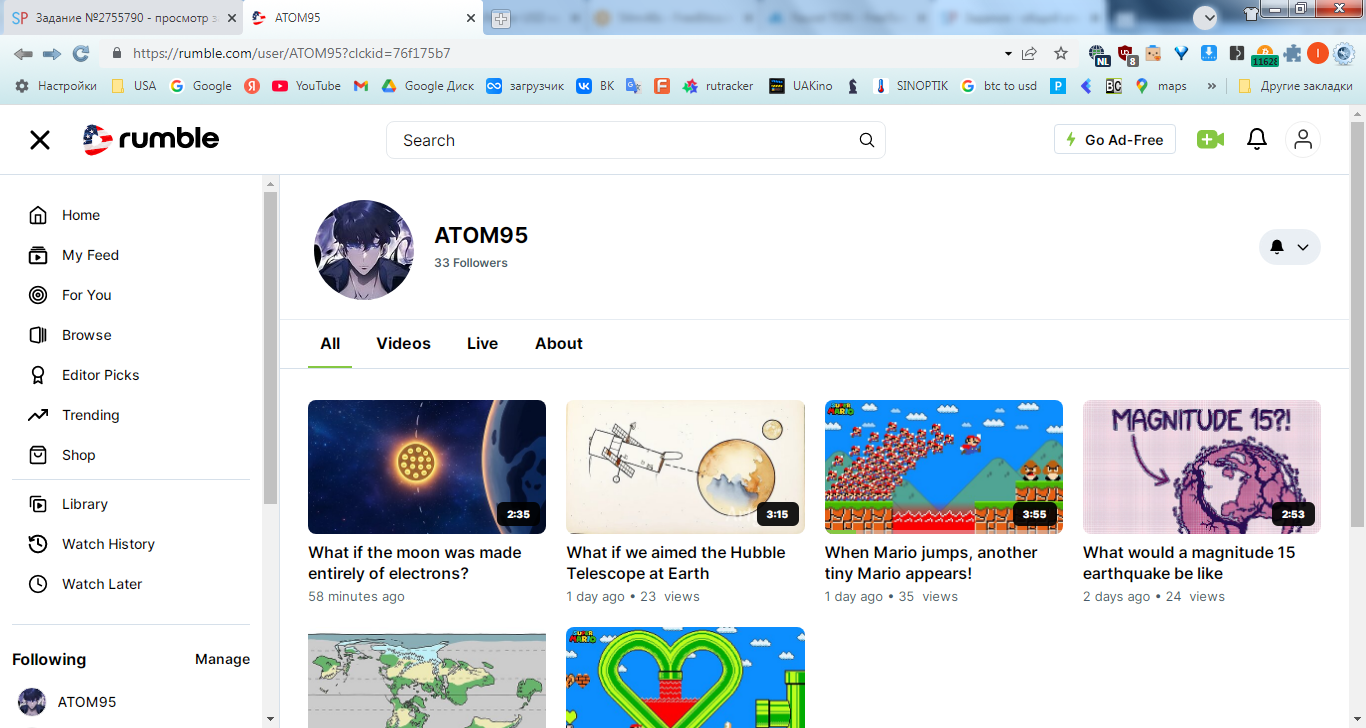Open the upload video camera icon
Screen dimensions: 1366x728
[x=1210, y=140]
